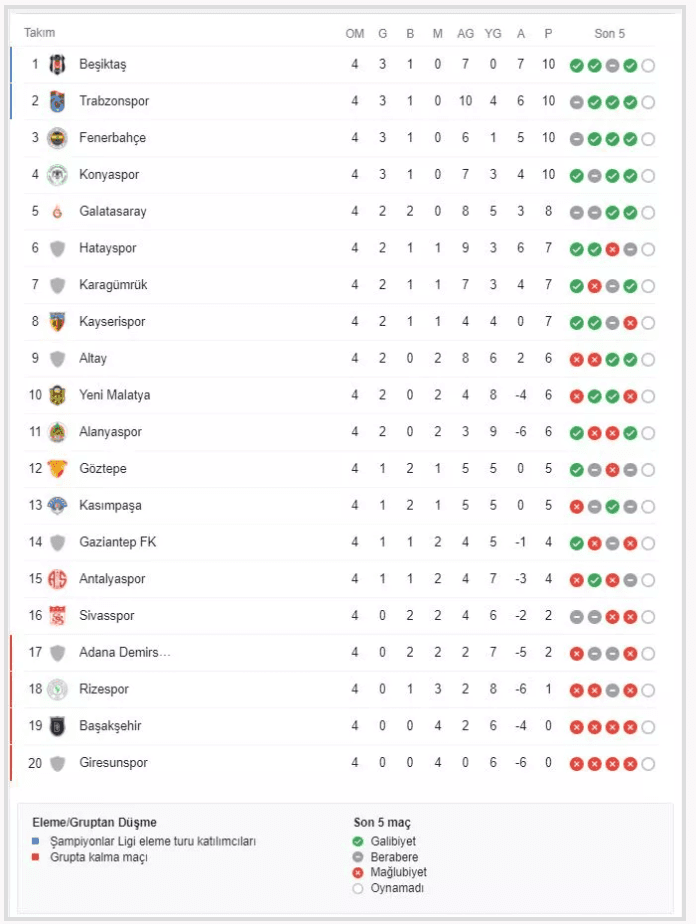Click Giresunspor's first red loss indicator
The width and height of the screenshot is (696, 924).
click(x=577, y=764)
